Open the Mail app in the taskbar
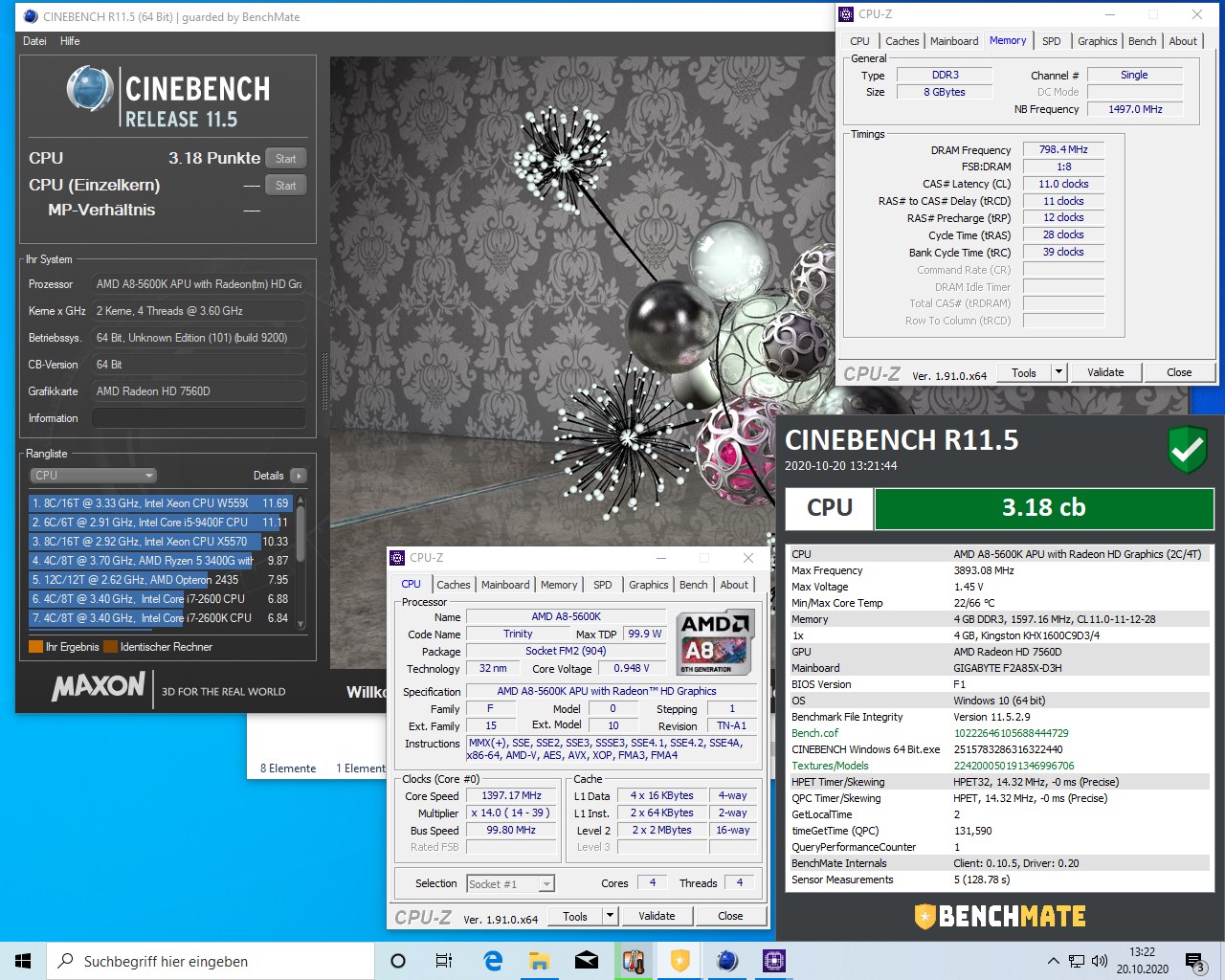 click(587, 961)
